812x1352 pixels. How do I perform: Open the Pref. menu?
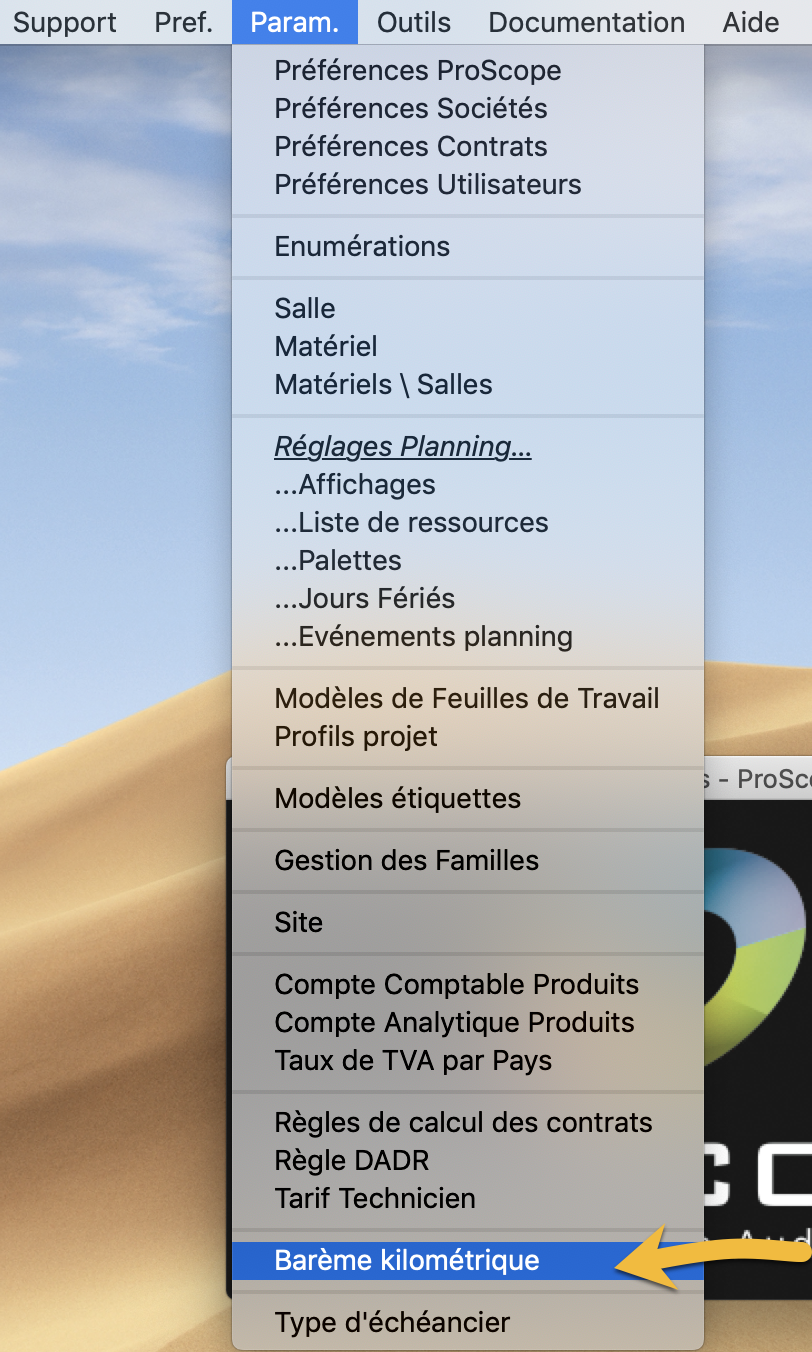point(183,22)
